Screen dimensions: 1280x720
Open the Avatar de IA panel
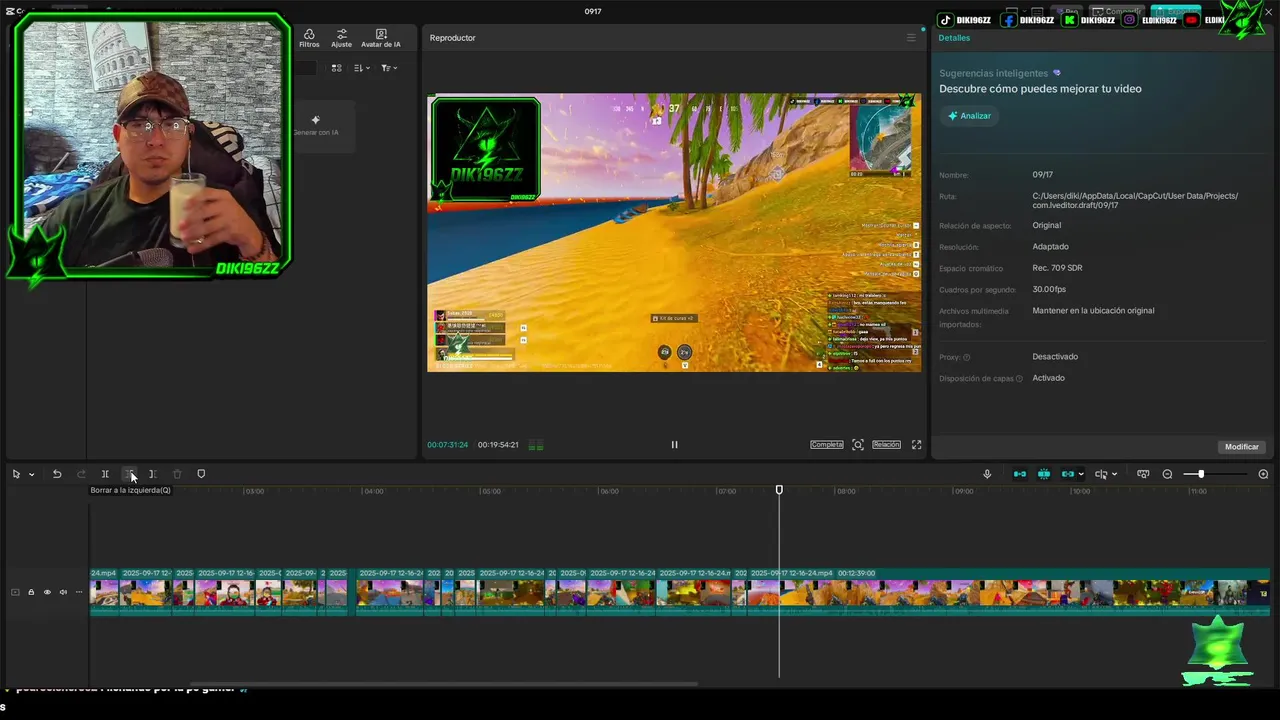click(x=381, y=38)
